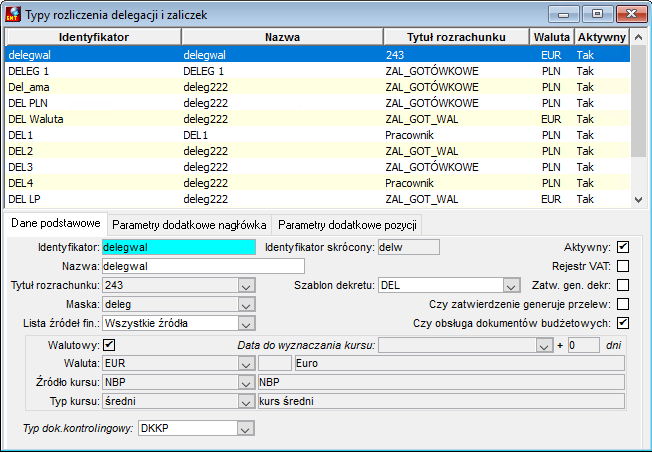Toggle the Walutowy checkbox

109,345
